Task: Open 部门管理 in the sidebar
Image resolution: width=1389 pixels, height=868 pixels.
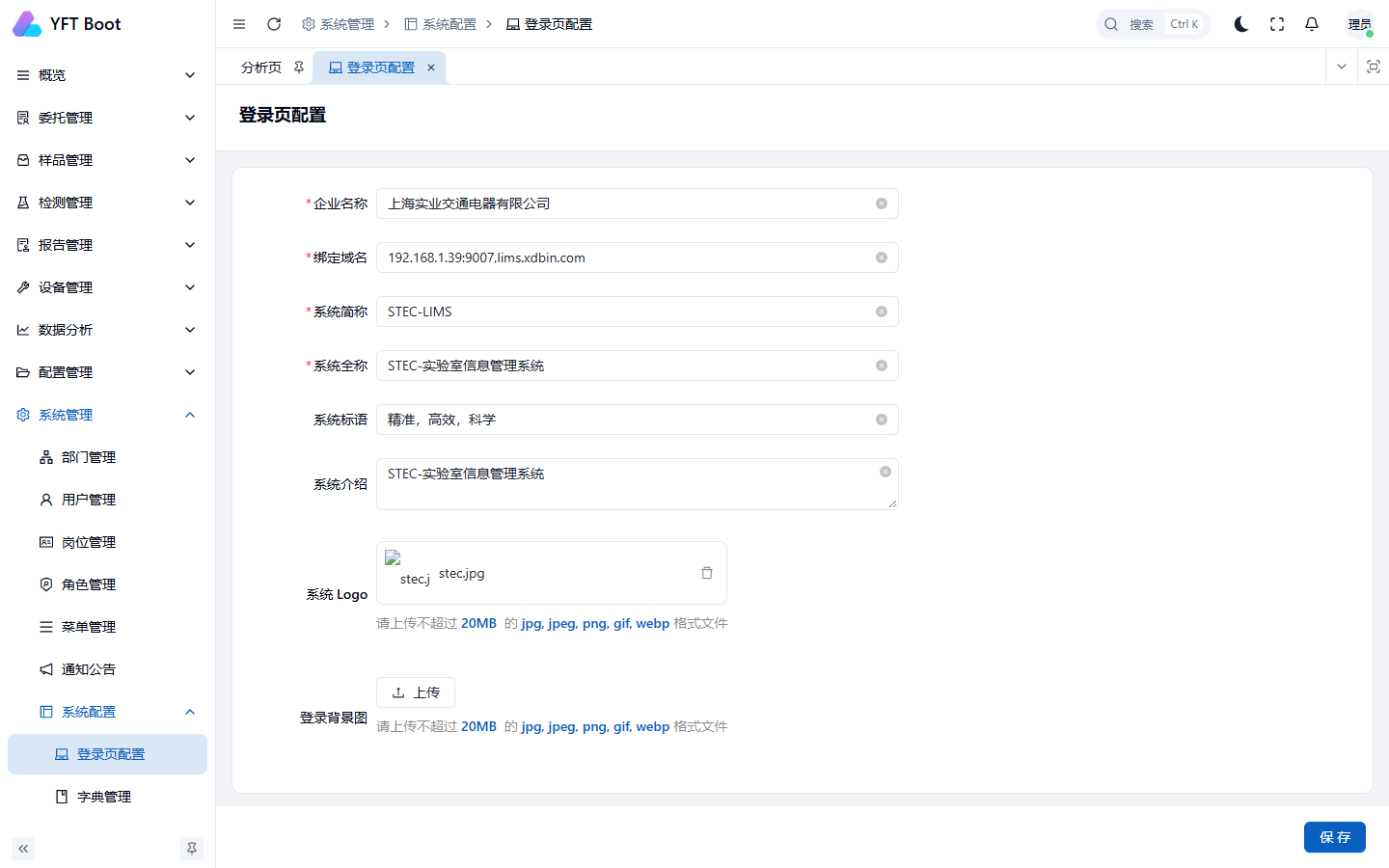Action: click(x=107, y=457)
